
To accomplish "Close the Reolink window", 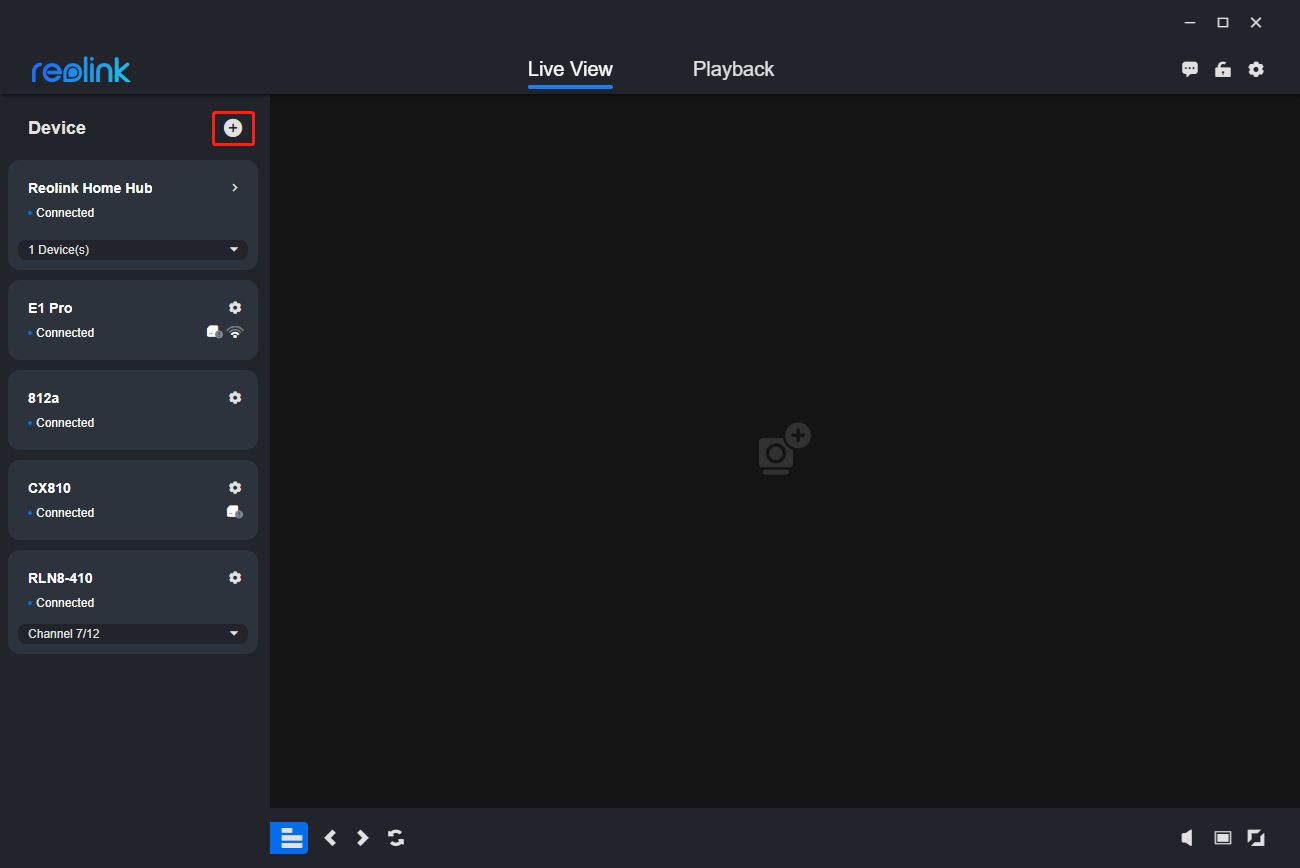I will [1256, 22].
